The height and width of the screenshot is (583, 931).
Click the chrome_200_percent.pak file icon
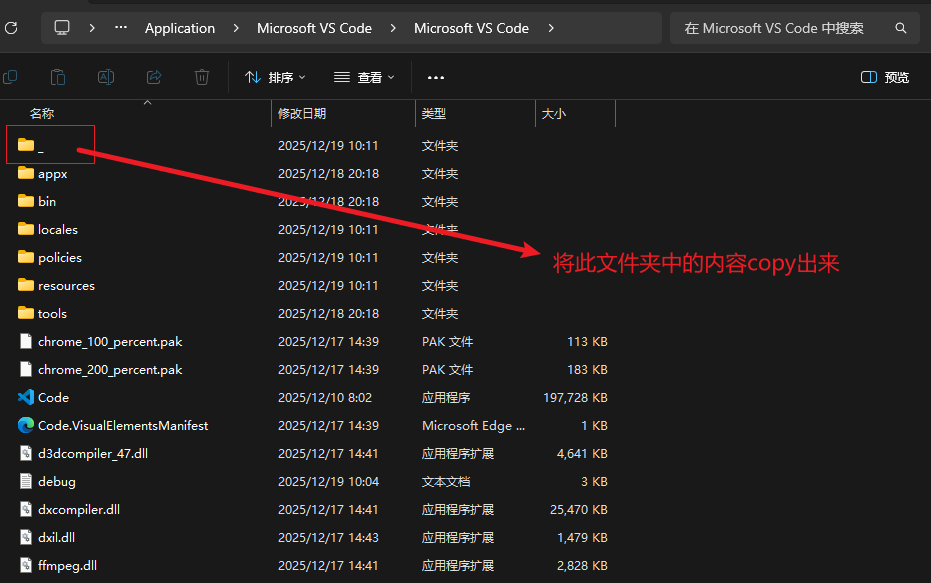(x=26, y=369)
